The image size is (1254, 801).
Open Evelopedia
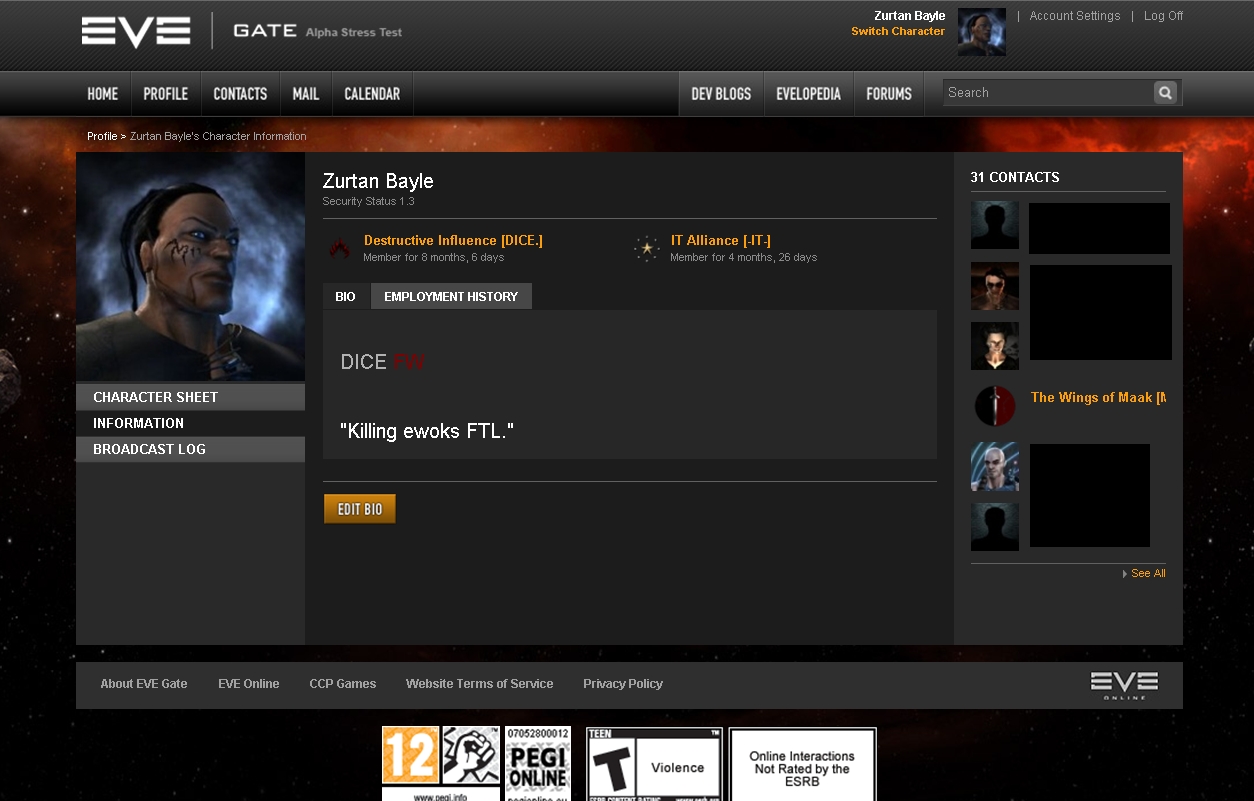[809, 94]
